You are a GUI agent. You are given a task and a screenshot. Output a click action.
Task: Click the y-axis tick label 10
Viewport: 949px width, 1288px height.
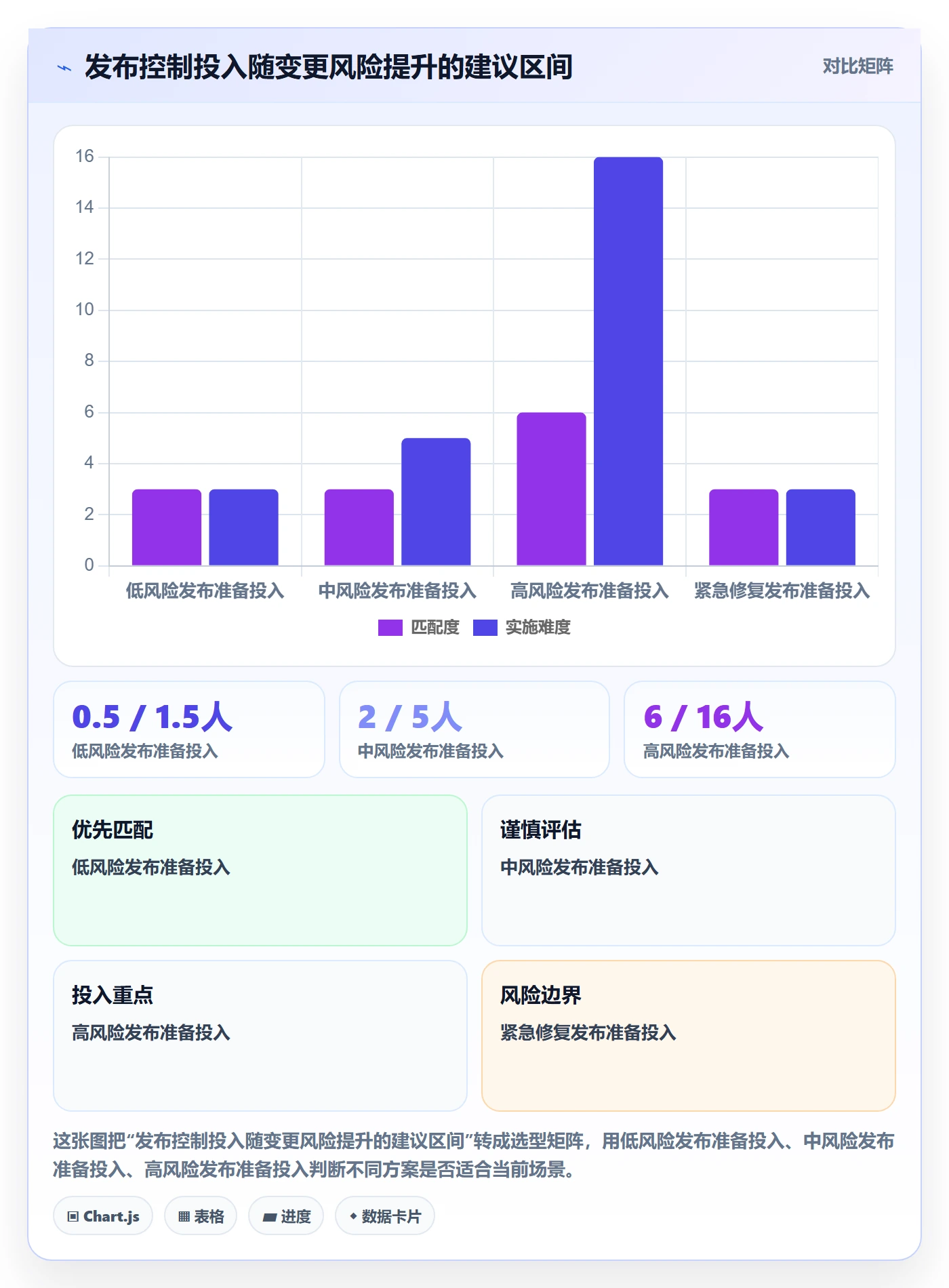click(85, 310)
